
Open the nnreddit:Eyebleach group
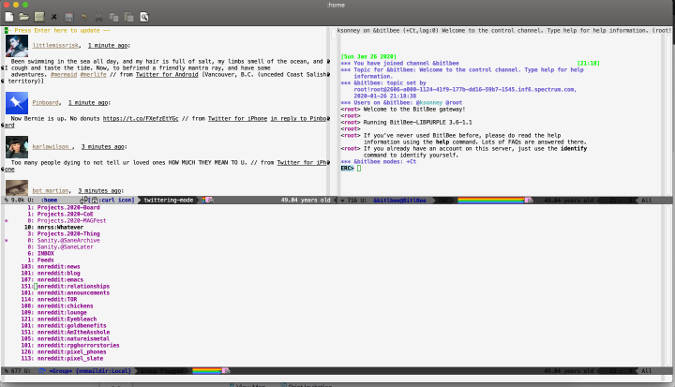(x=67, y=319)
